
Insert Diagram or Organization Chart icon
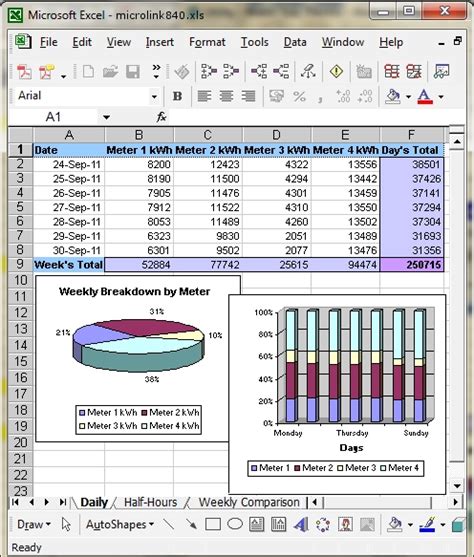click(x=323, y=524)
